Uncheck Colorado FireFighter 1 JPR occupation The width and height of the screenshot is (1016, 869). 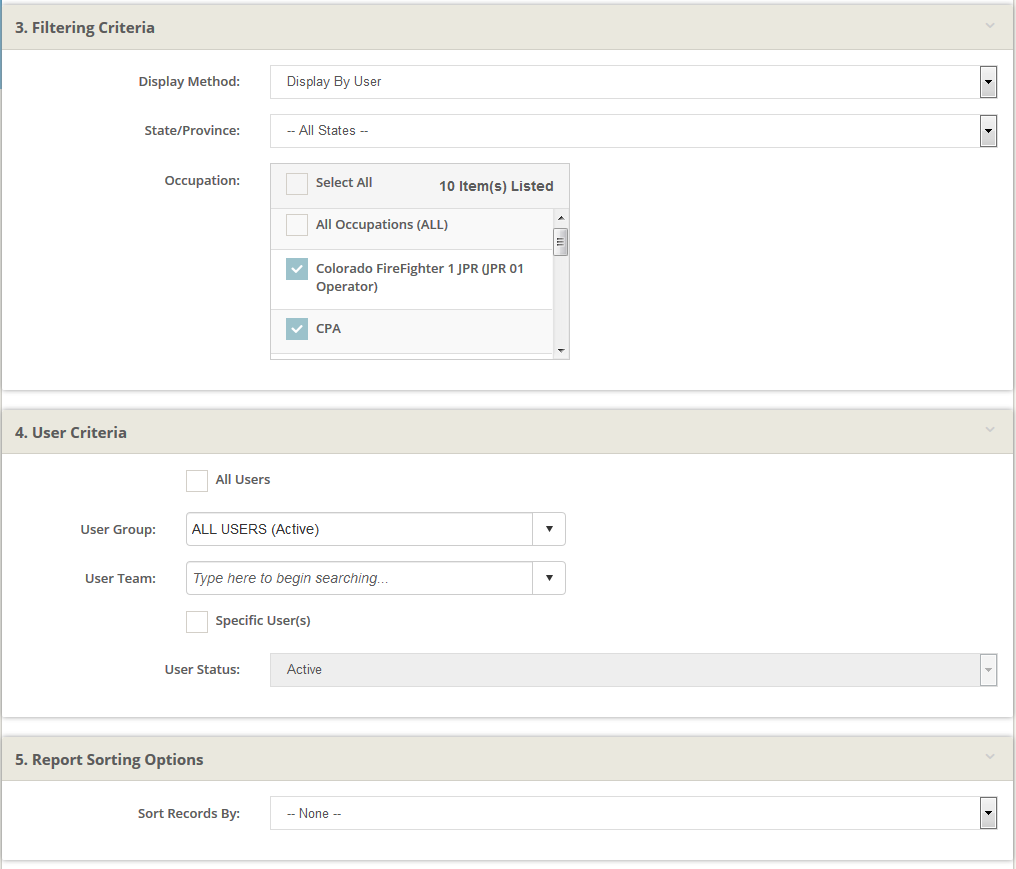tap(297, 269)
